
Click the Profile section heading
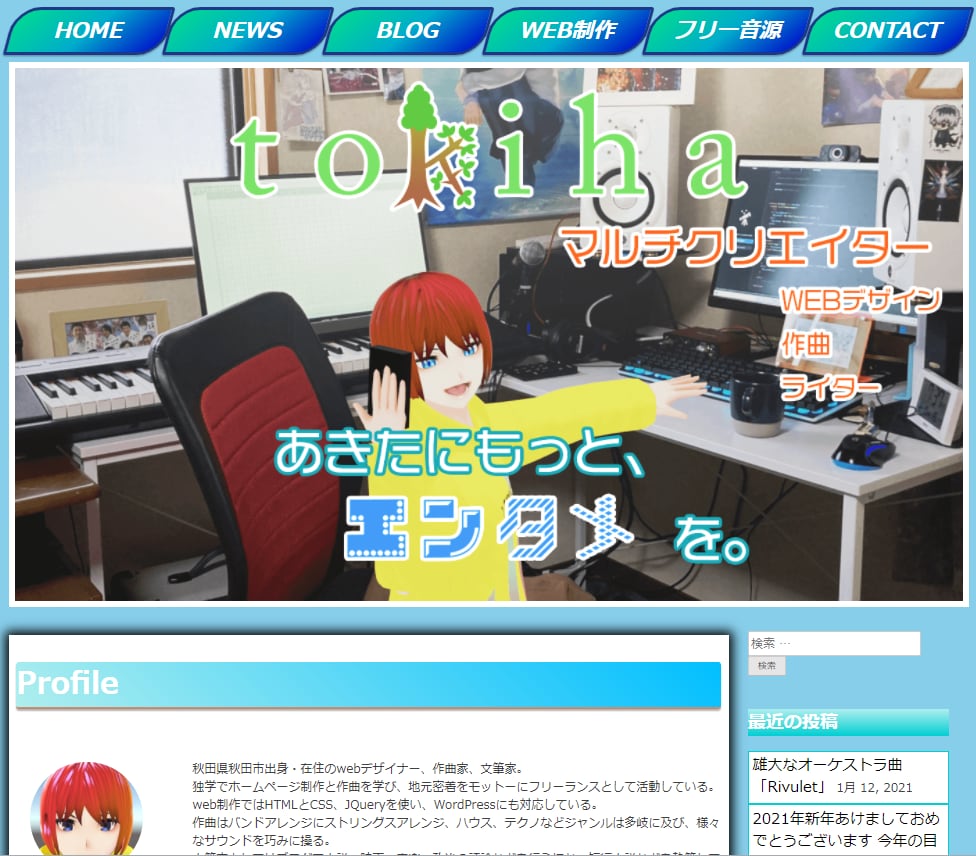coord(368,684)
